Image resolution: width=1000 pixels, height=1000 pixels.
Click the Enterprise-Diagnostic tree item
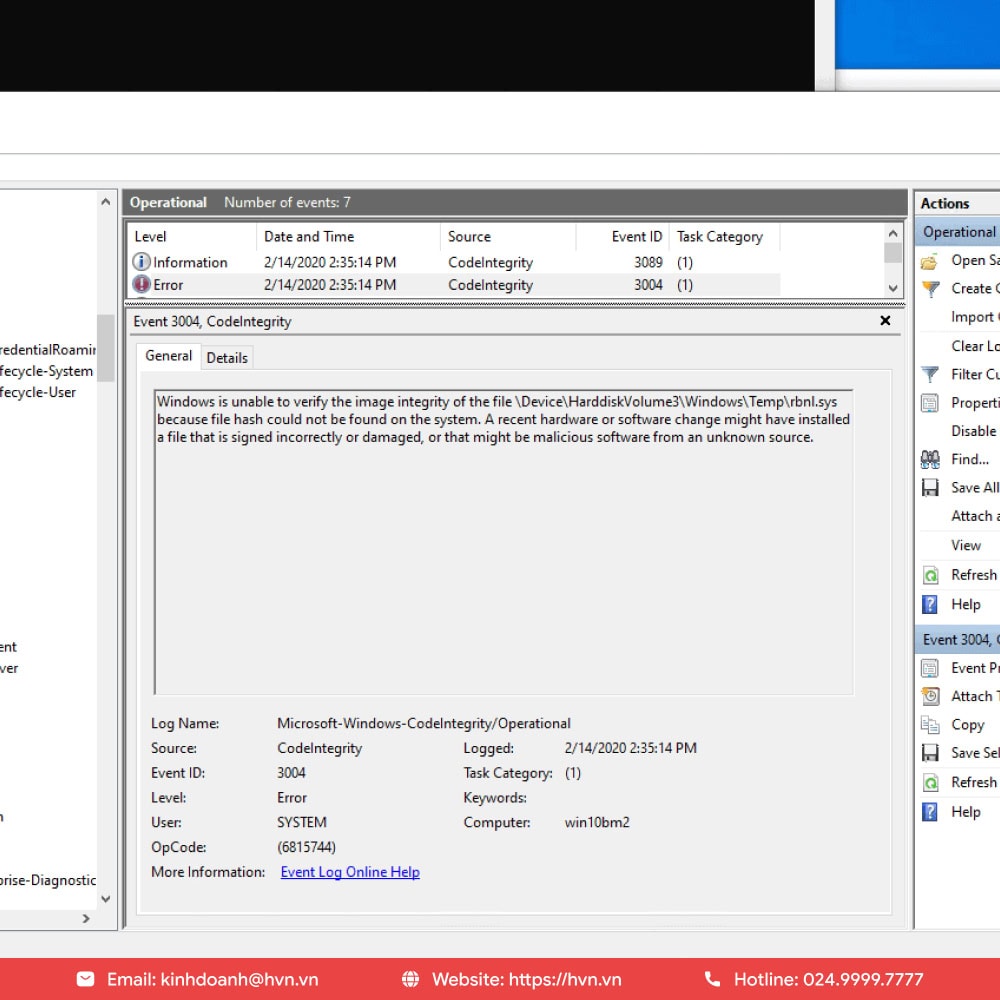[x=48, y=880]
